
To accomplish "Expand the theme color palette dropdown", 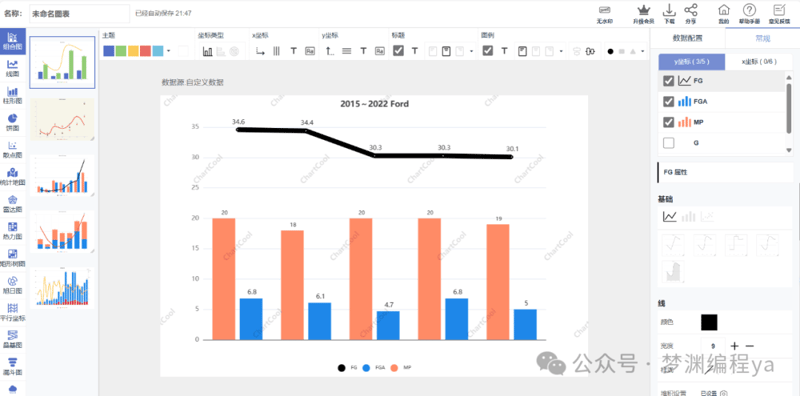I will tap(169, 51).
